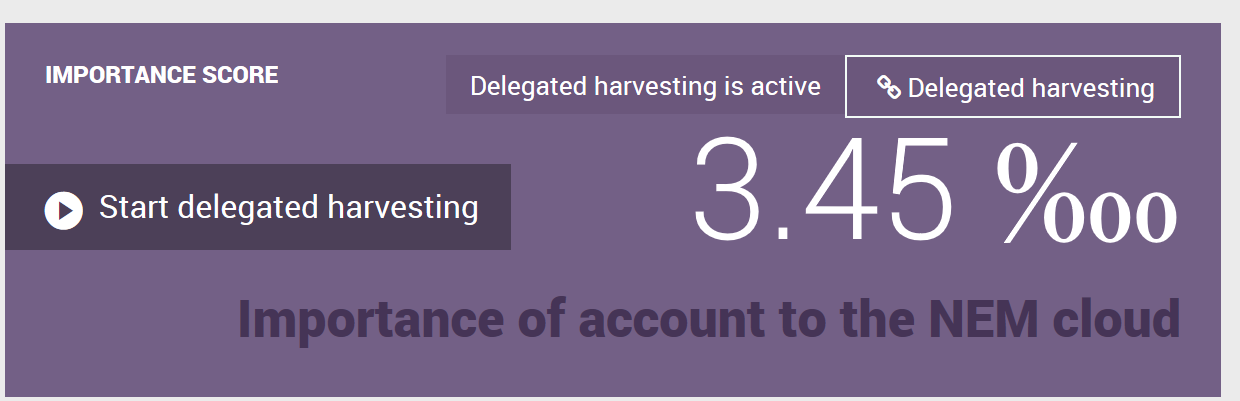Open the Delegated harvesting outlined button
The height and width of the screenshot is (401, 1240).
[1013, 87]
